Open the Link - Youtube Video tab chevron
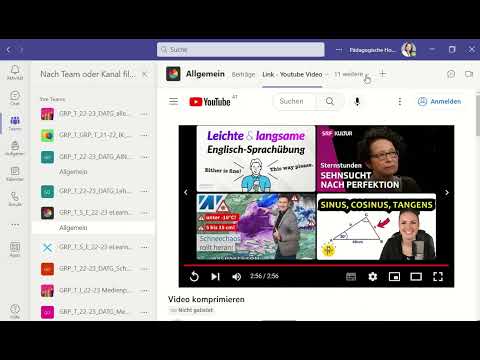The width and height of the screenshot is (480, 360). (326, 74)
